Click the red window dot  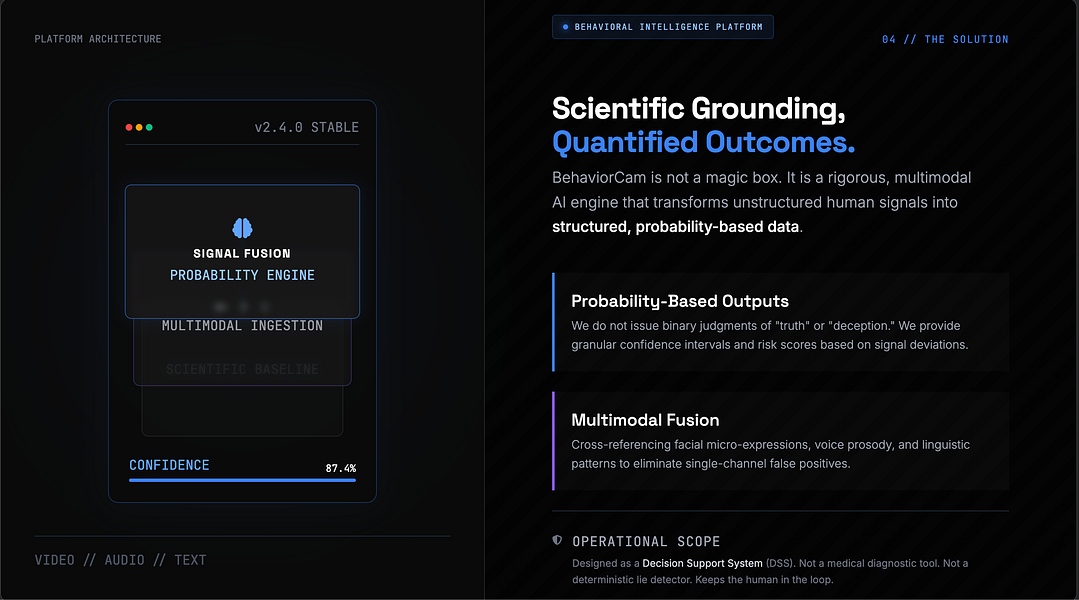click(x=129, y=127)
